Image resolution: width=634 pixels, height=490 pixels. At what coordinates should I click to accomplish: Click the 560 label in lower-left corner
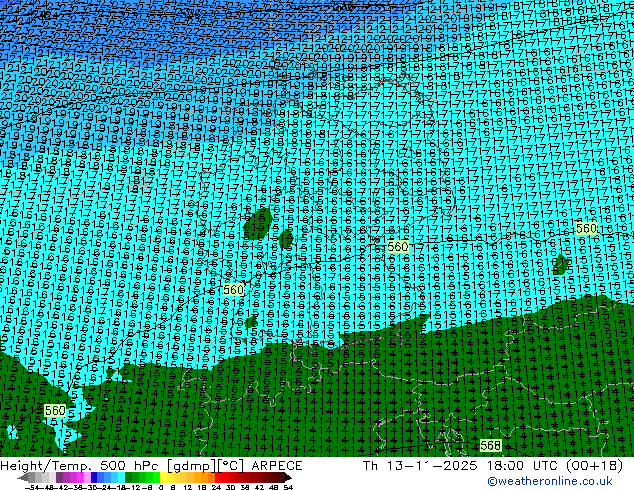pyautogui.click(x=55, y=411)
